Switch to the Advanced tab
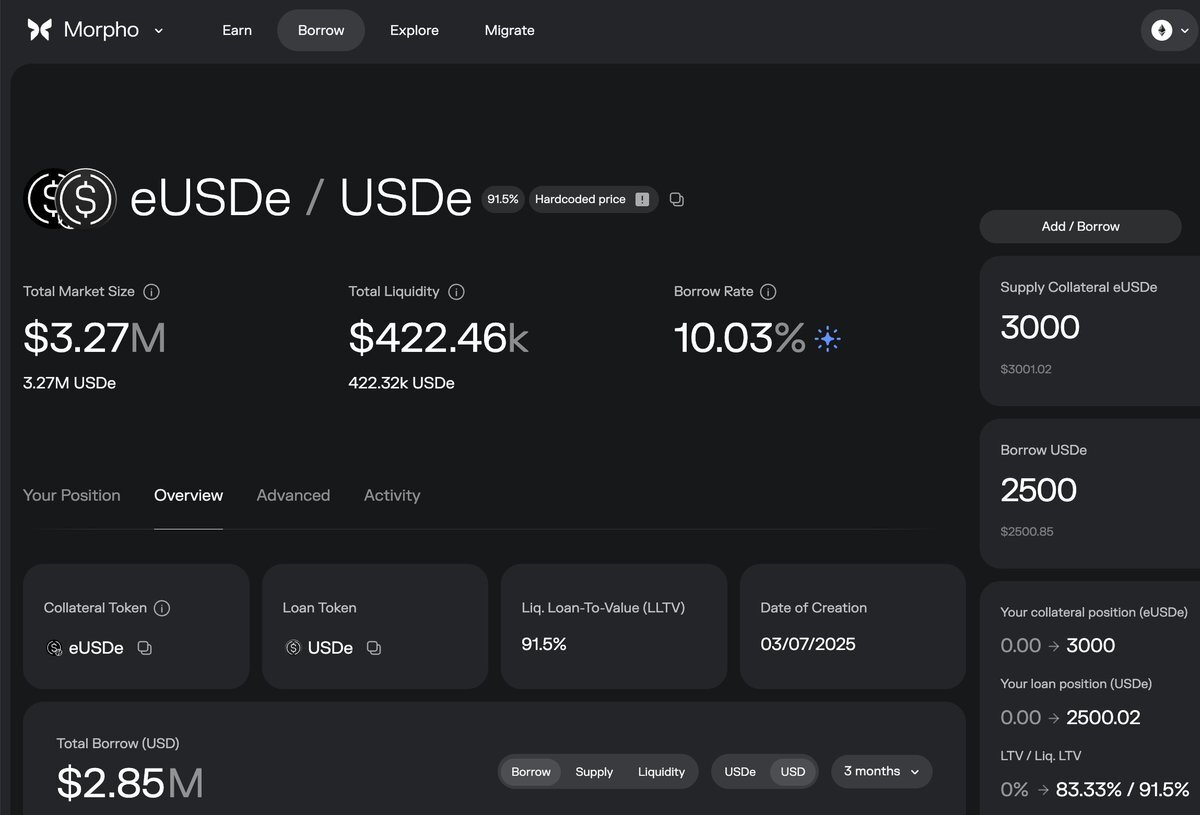 click(x=293, y=495)
